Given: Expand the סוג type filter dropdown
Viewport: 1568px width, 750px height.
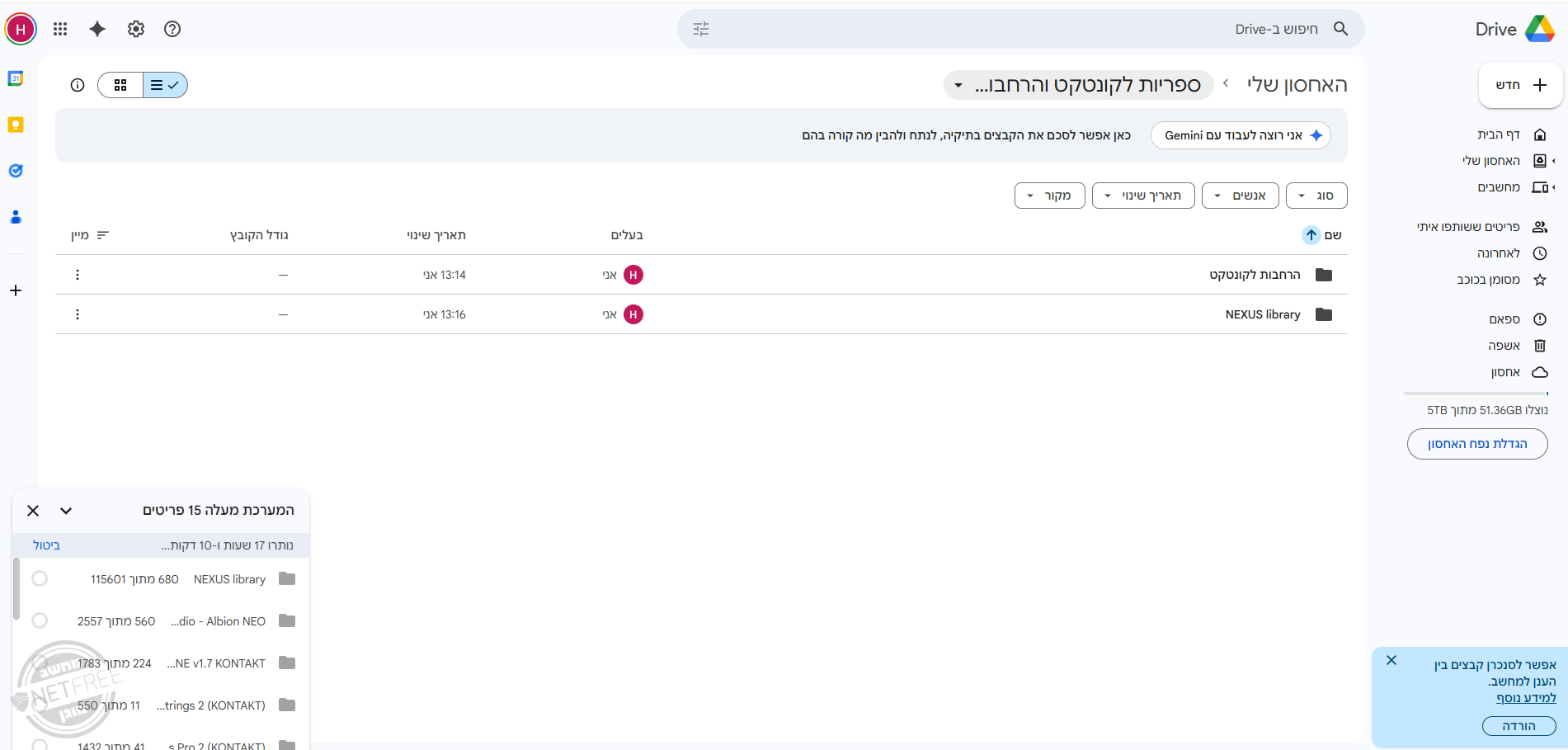Looking at the screenshot, I should pyautogui.click(x=1316, y=196).
